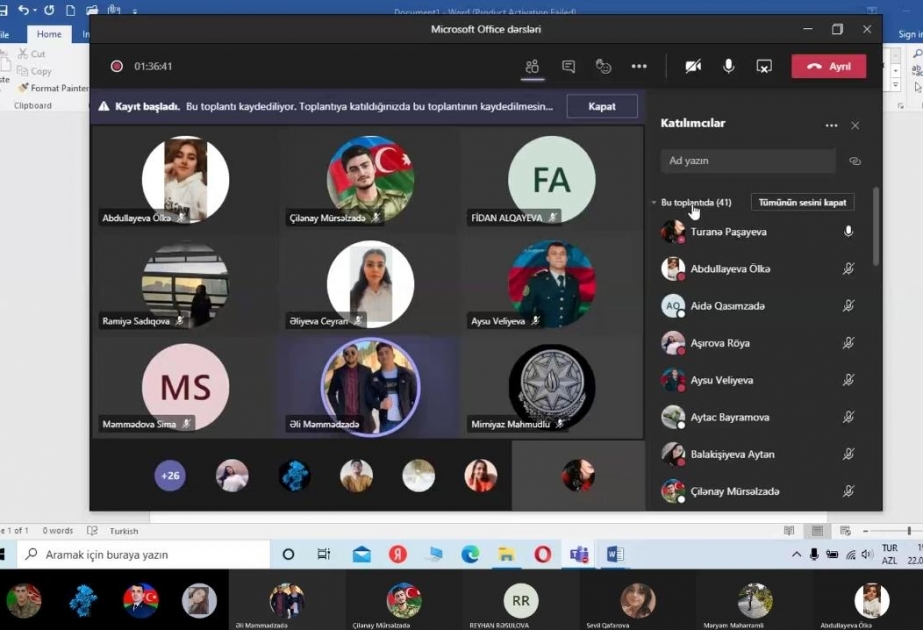Open file icon in Word quick access
Image resolution: width=923 pixels, height=630 pixels.
pyautogui.click(x=92, y=10)
